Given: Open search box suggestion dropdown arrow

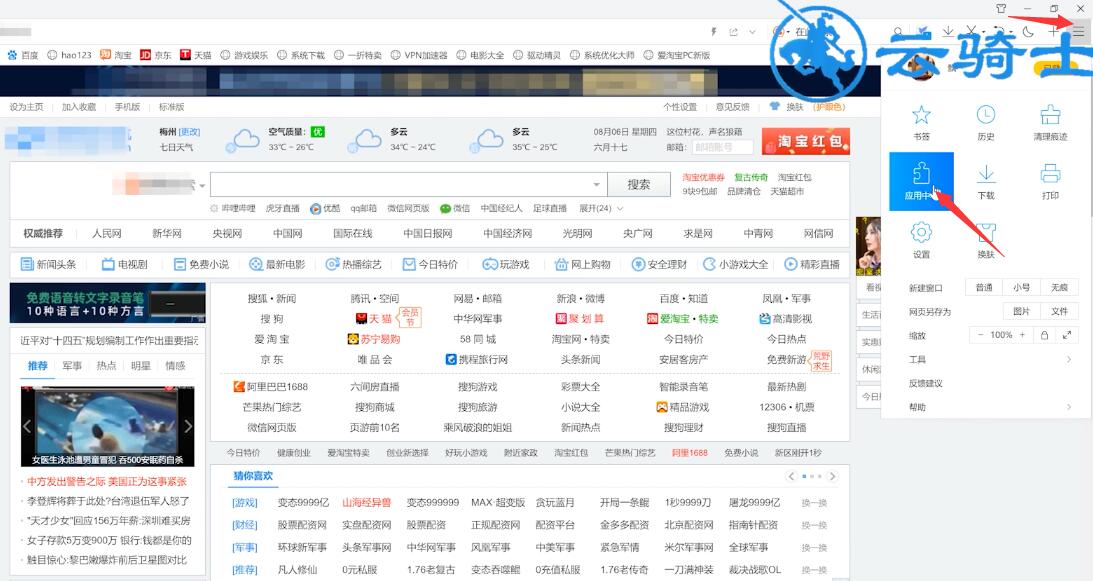Looking at the screenshot, I should click(x=597, y=185).
